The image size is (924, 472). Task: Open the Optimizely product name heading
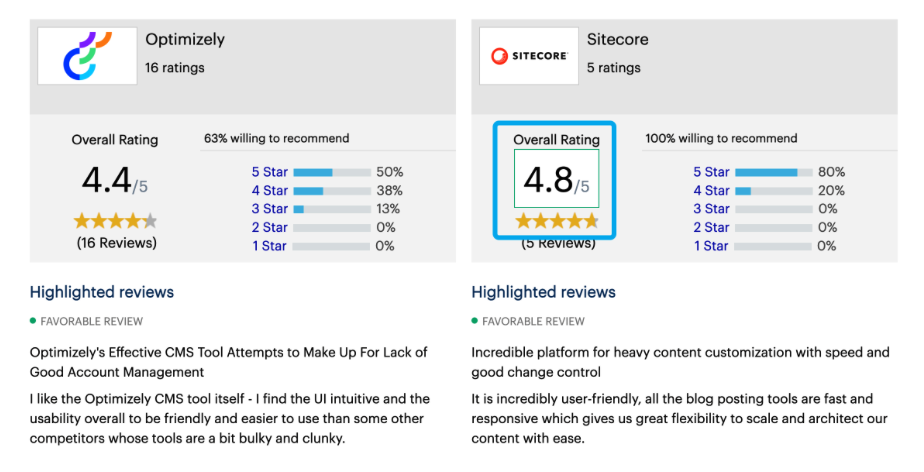point(185,40)
